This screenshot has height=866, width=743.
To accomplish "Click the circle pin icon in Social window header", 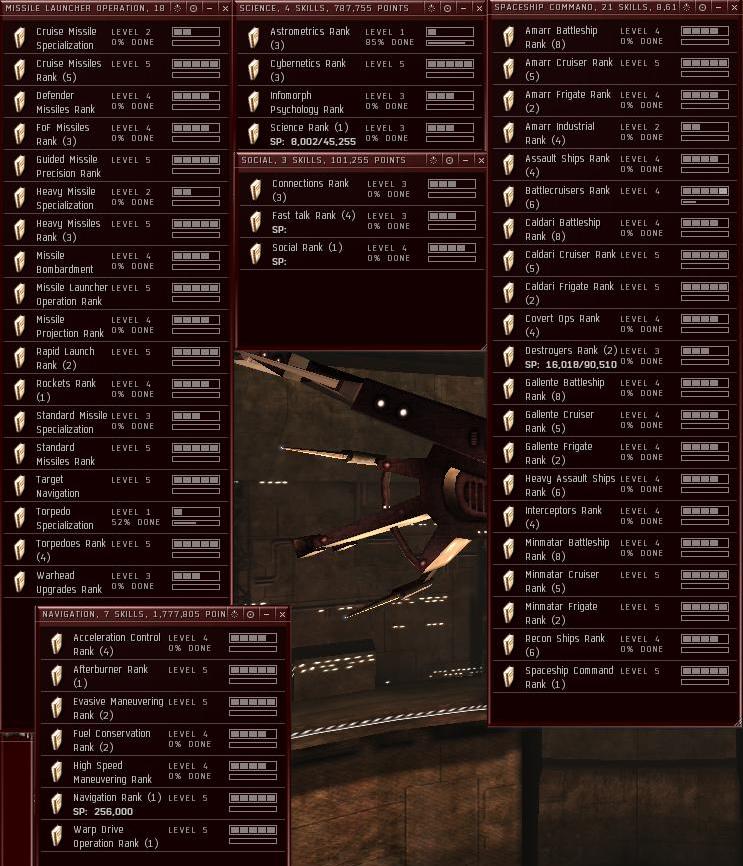I will 450,160.
